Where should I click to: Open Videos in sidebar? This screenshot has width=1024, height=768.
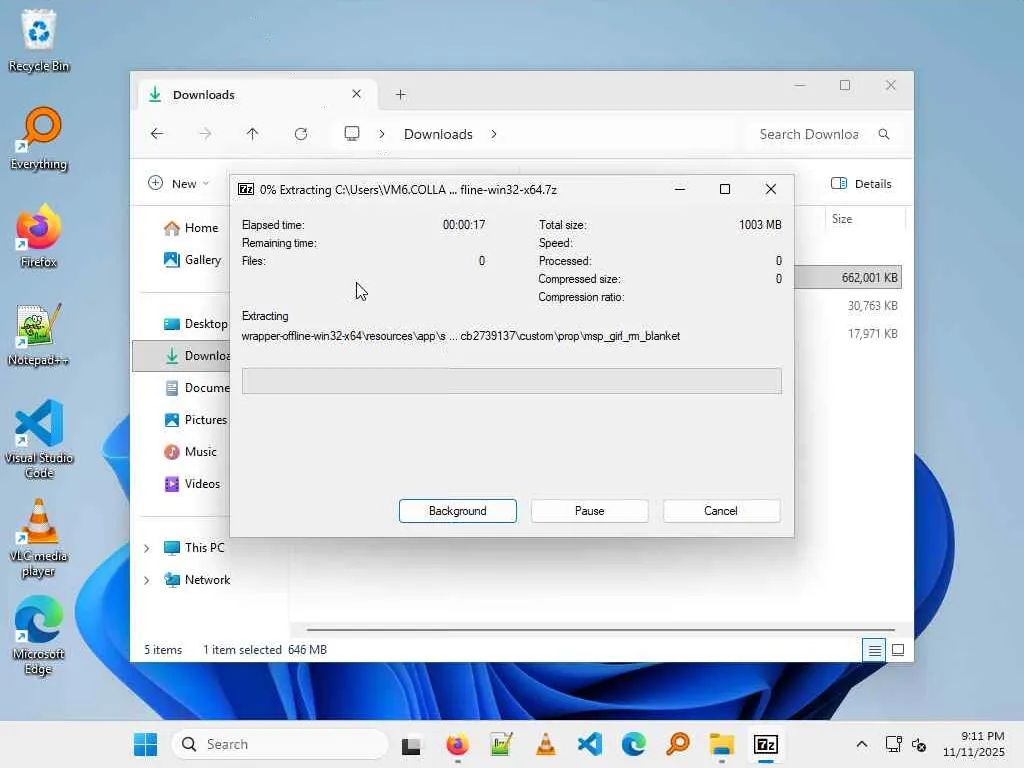(192, 484)
